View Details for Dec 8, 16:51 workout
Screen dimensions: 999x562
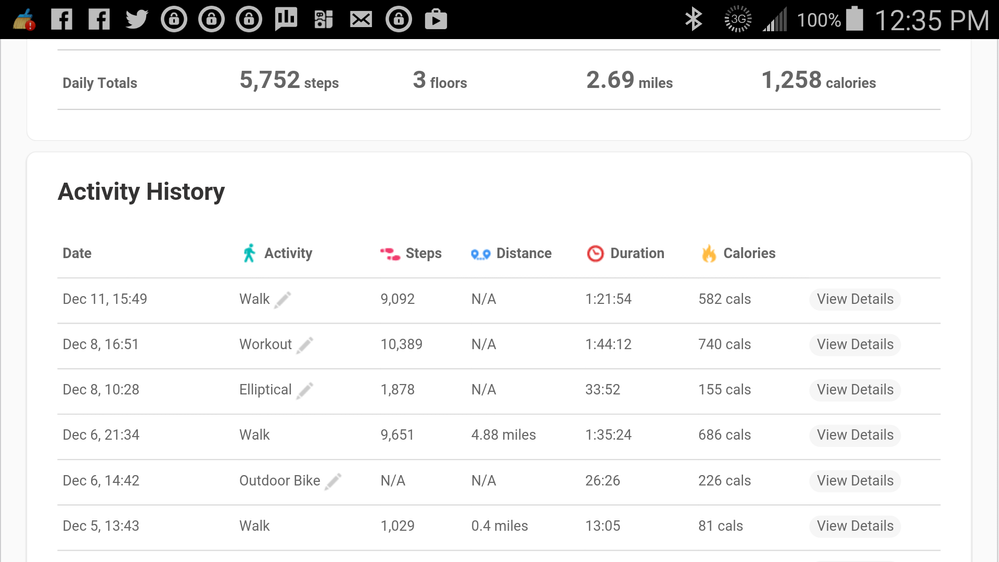pos(855,344)
